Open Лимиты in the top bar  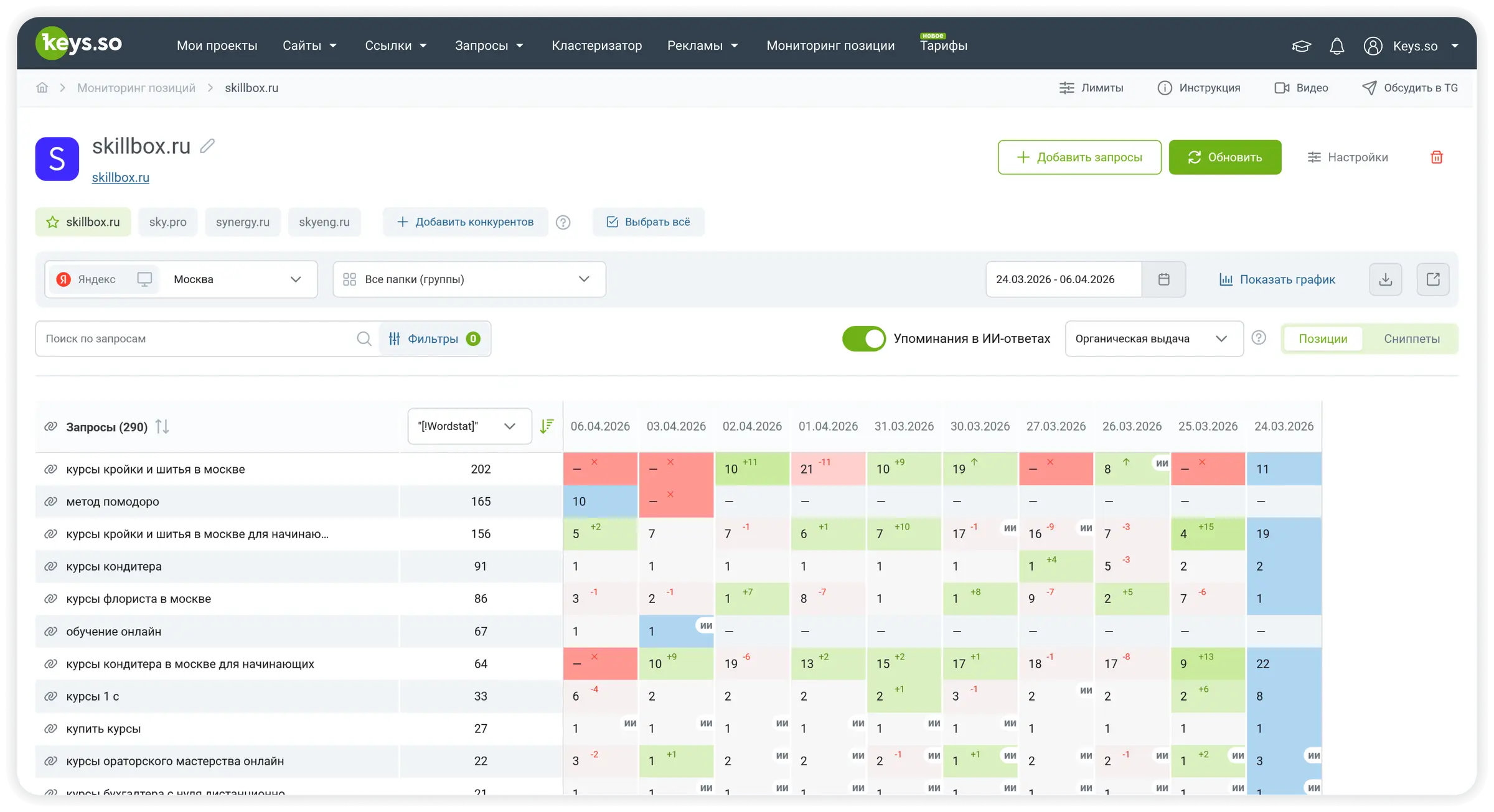1091,88
